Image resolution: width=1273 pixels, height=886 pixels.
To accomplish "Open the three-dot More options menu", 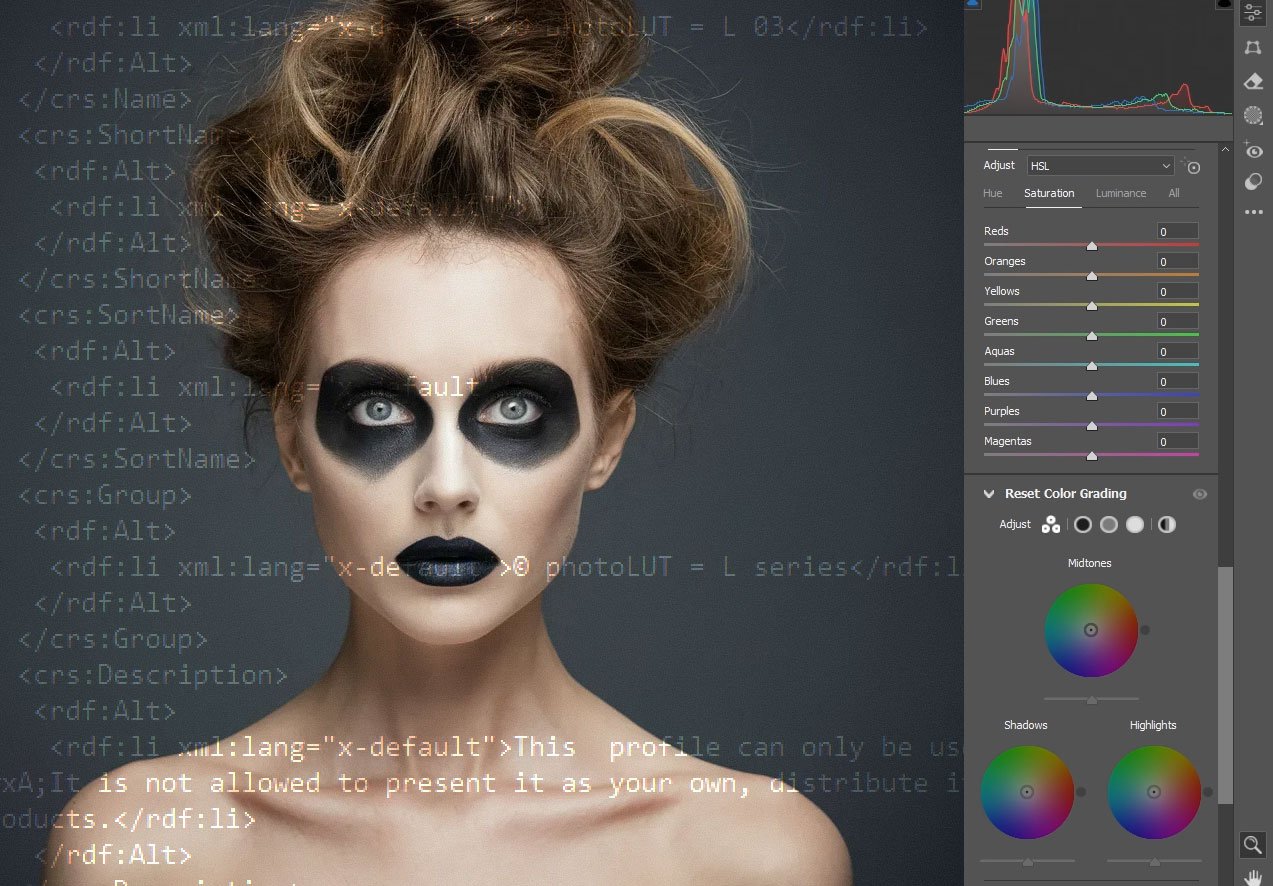I will 1253,212.
